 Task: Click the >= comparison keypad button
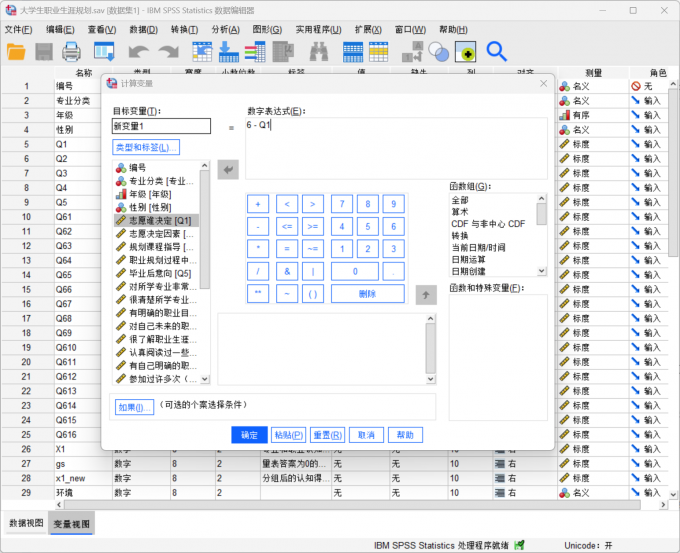[313, 226]
